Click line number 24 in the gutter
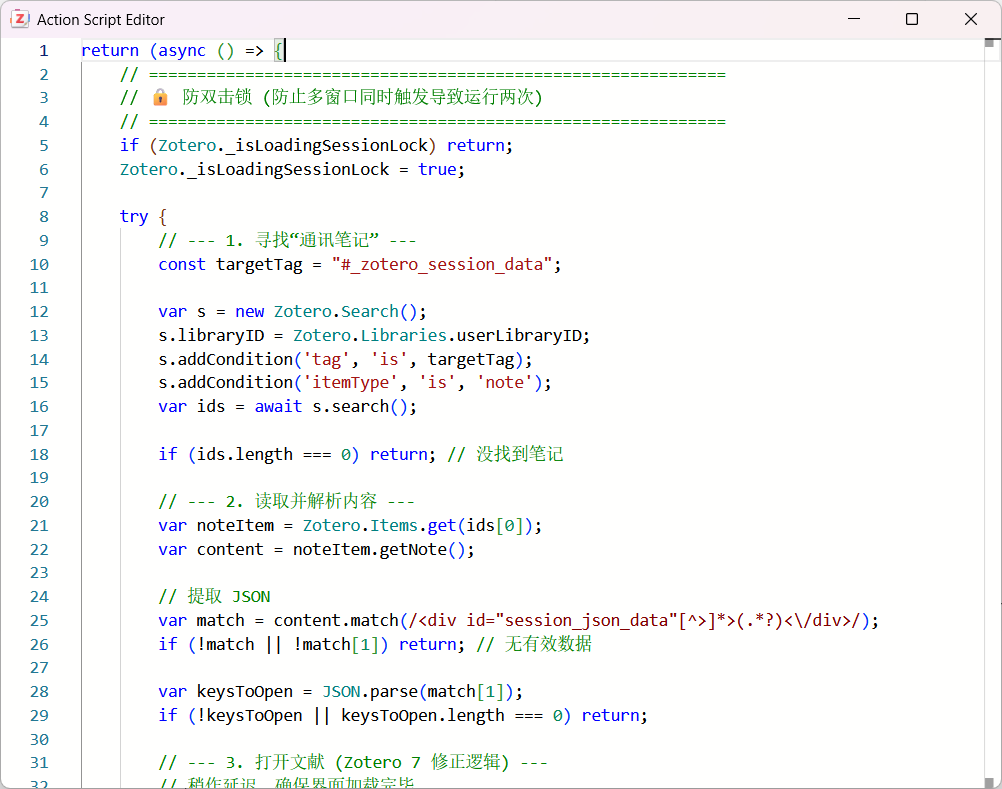Viewport: 1002px width, 789px height. 39,597
